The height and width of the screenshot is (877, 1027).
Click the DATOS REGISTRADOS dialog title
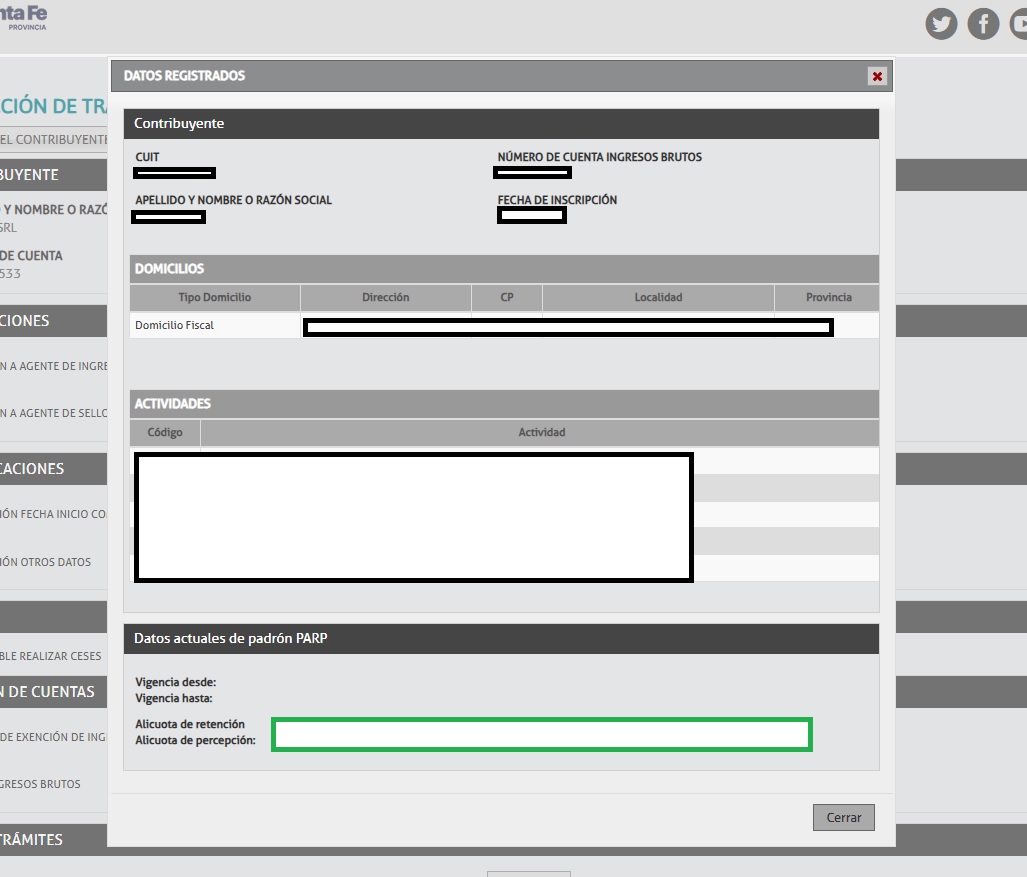point(184,76)
